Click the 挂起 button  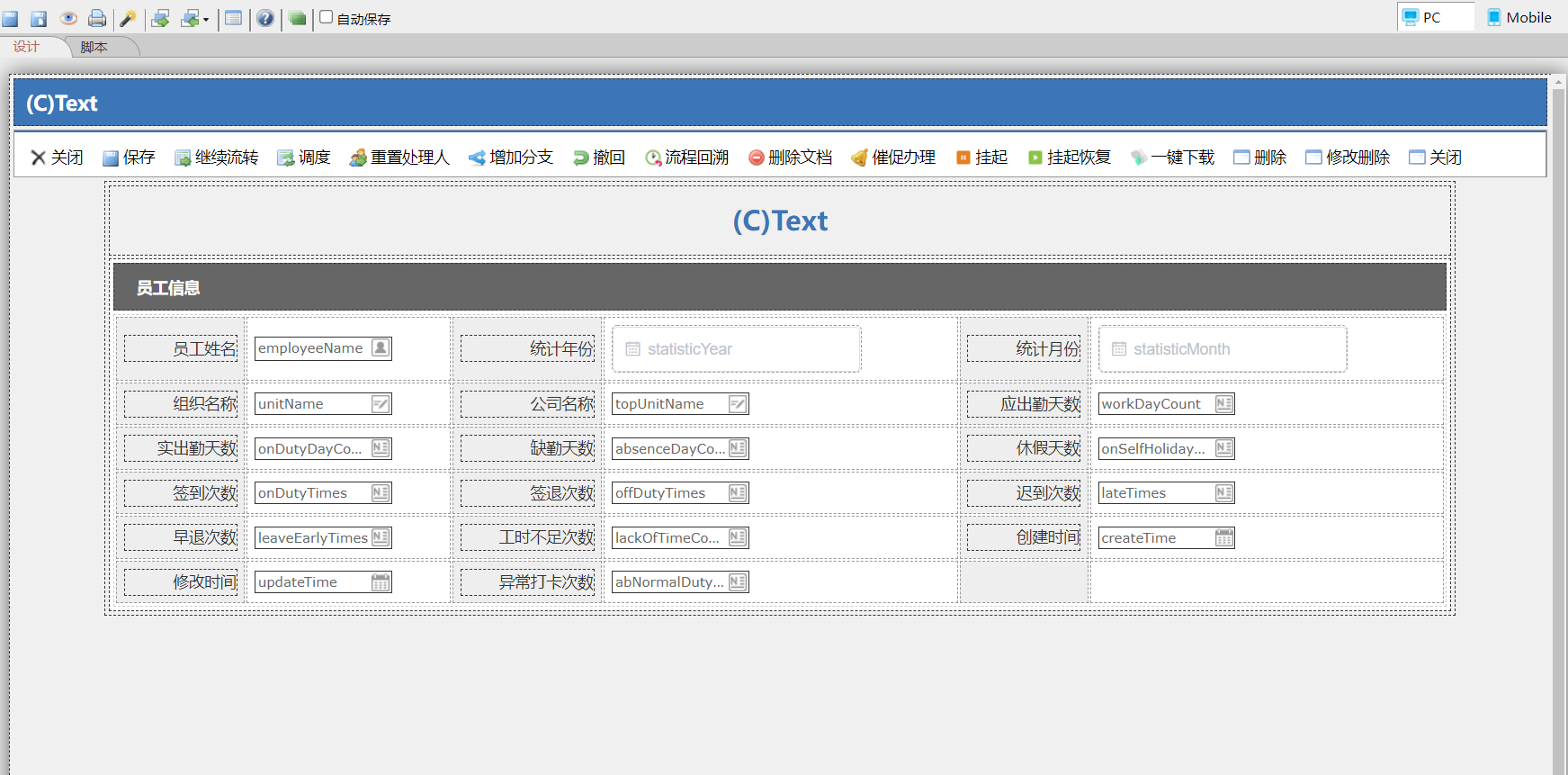pyautogui.click(x=981, y=158)
